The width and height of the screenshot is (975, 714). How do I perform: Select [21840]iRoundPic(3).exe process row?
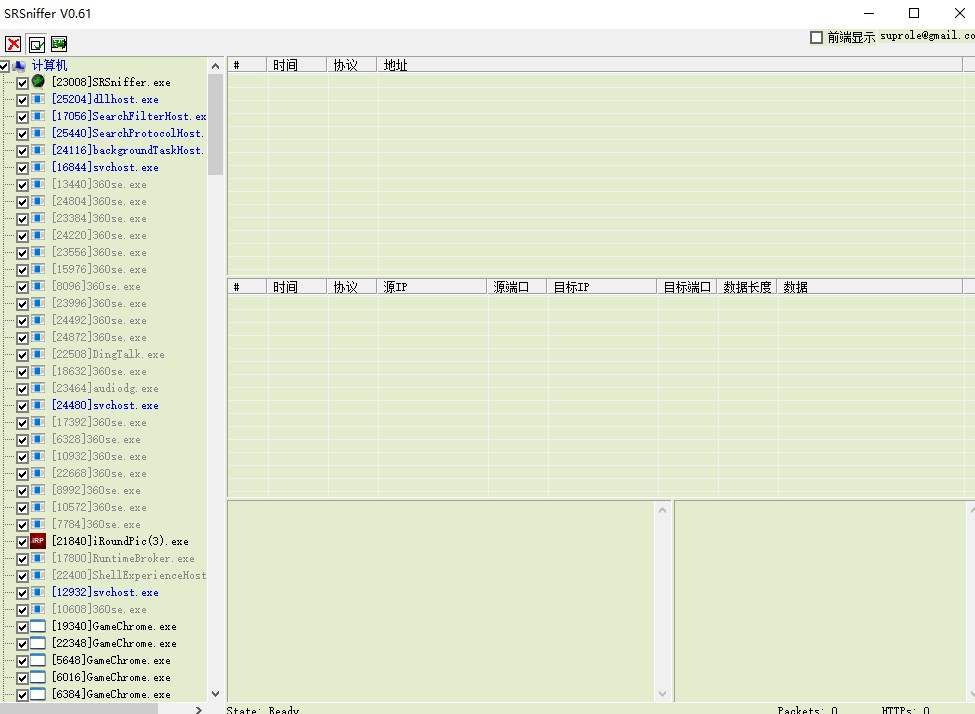pyautogui.click(x=119, y=542)
